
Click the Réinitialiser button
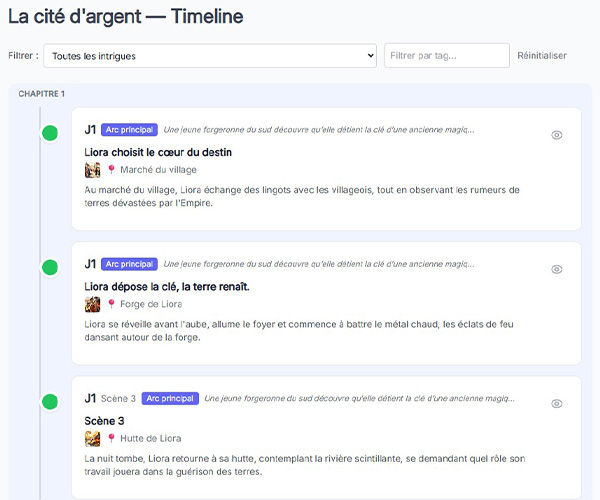tap(541, 55)
